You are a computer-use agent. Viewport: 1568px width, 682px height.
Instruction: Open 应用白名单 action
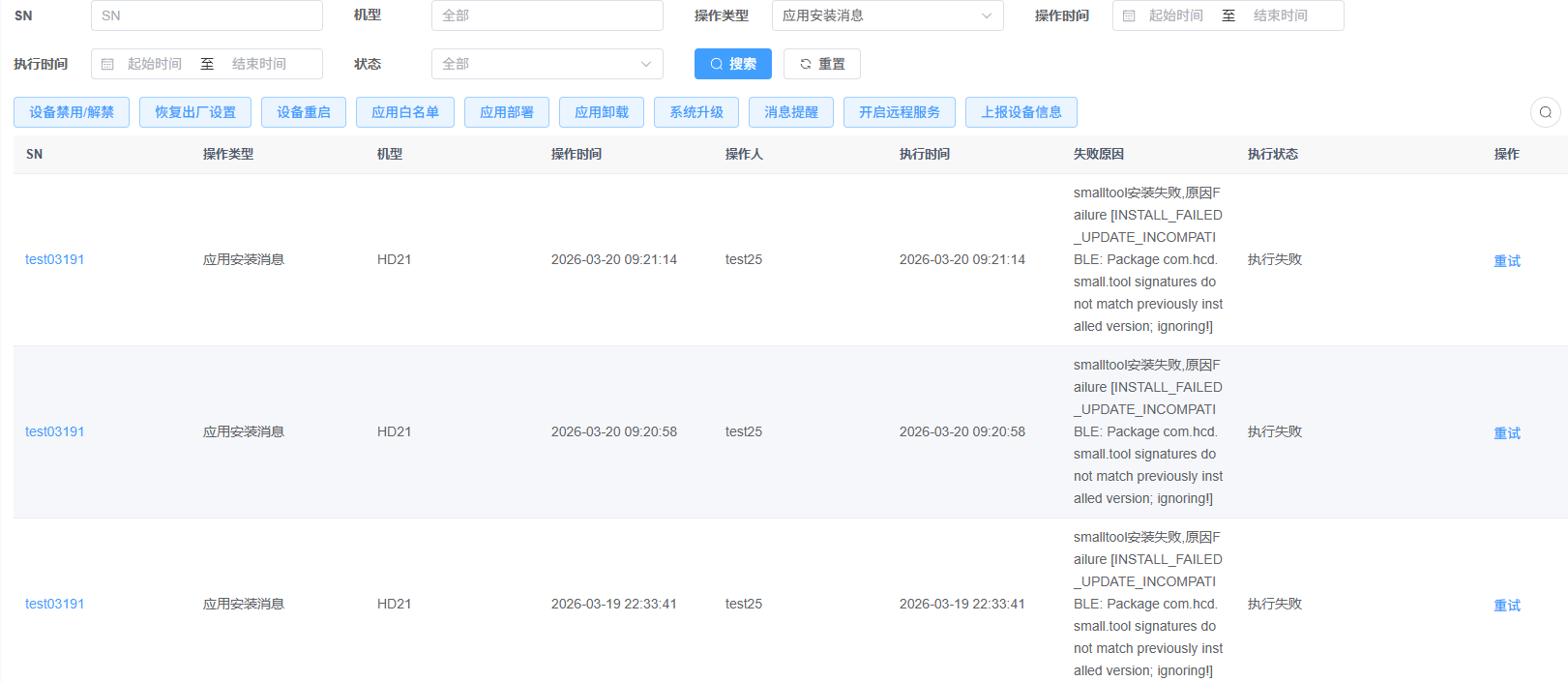point(405,112)
